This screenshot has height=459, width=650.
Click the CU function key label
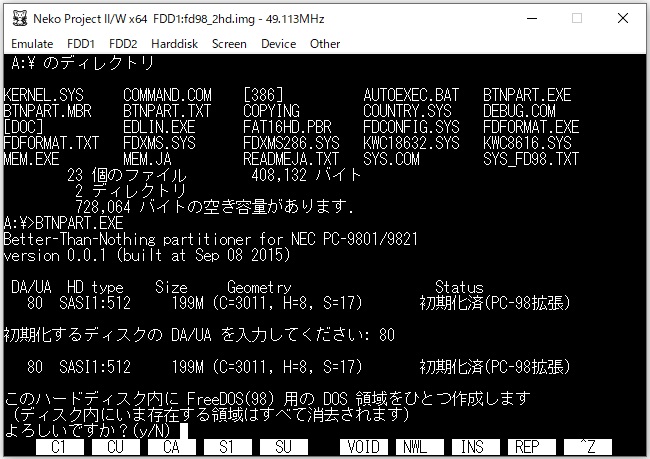coord(116,447)
